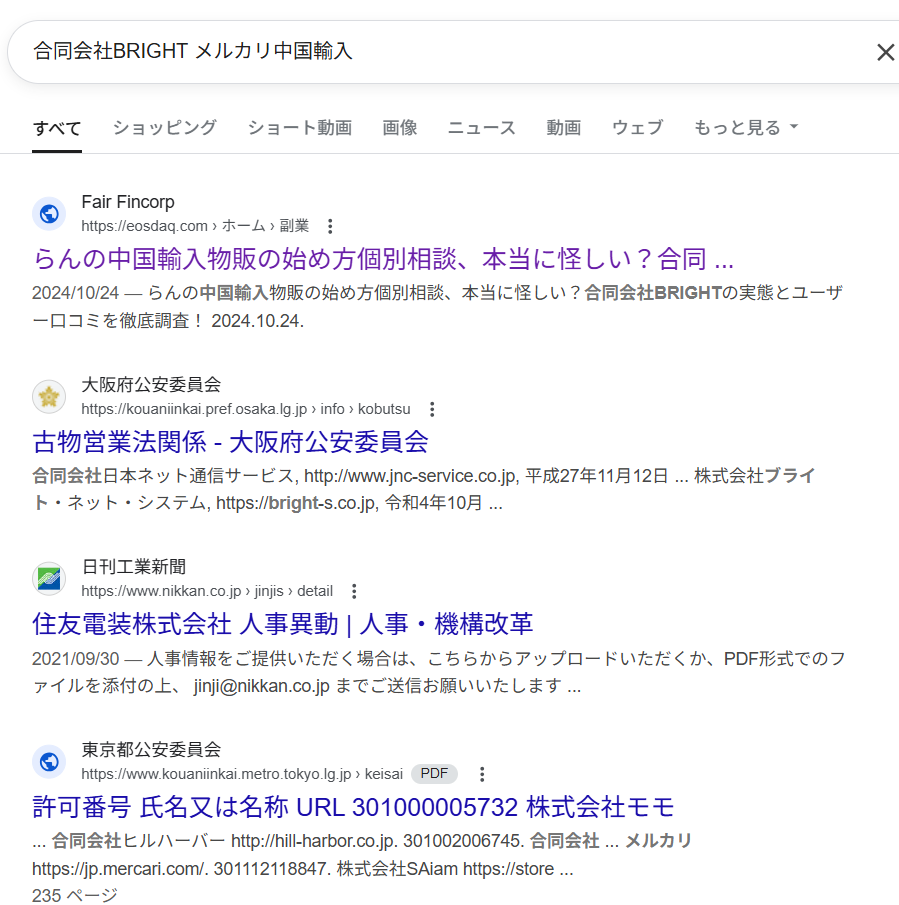Click 2024/10/24 snippet date text
Viewport: 899px width, 905px height.
point(75,293)
